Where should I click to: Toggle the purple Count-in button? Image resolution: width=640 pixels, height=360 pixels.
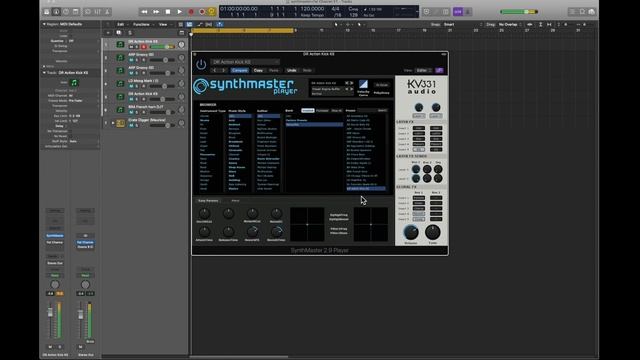[458, 12]
